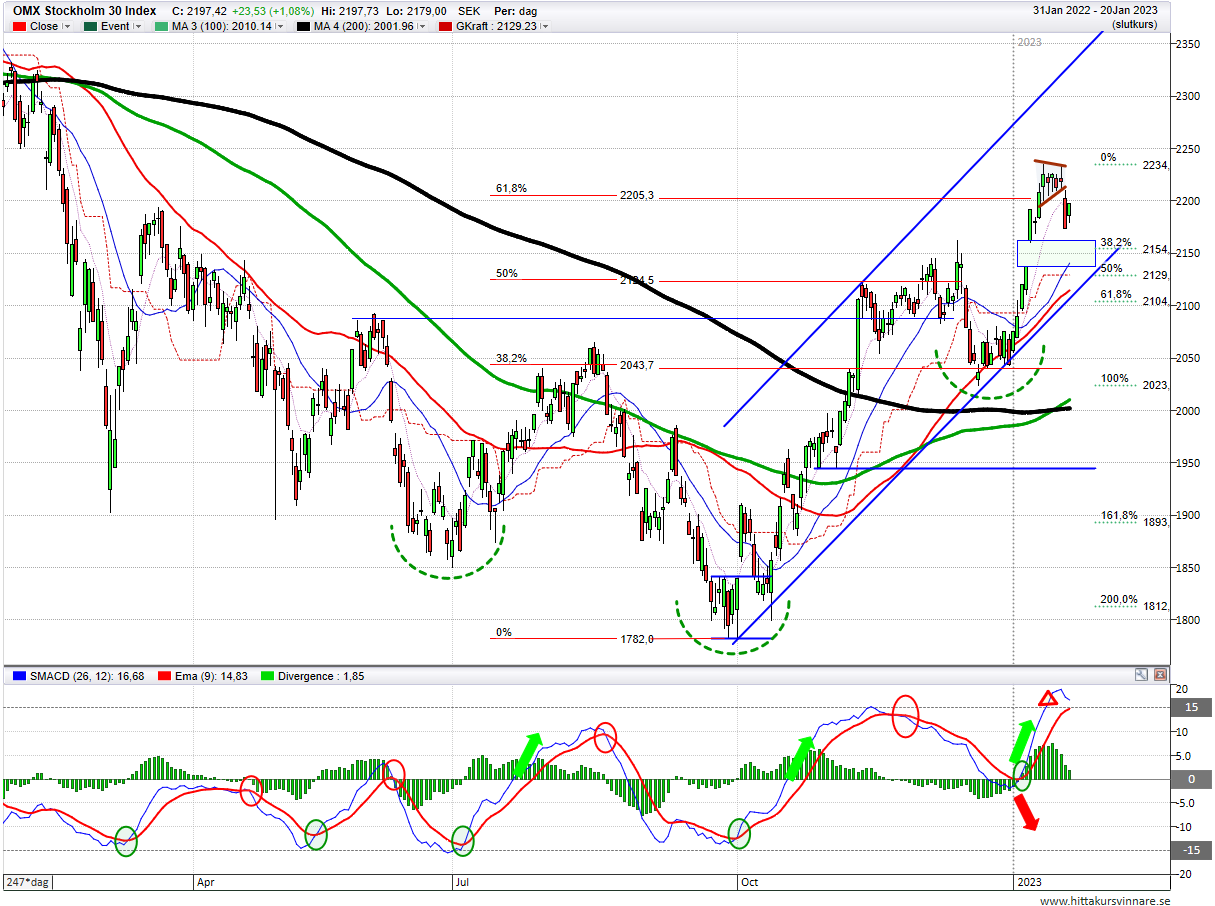Open the Event series dropdown arrow

coord(137,27)
